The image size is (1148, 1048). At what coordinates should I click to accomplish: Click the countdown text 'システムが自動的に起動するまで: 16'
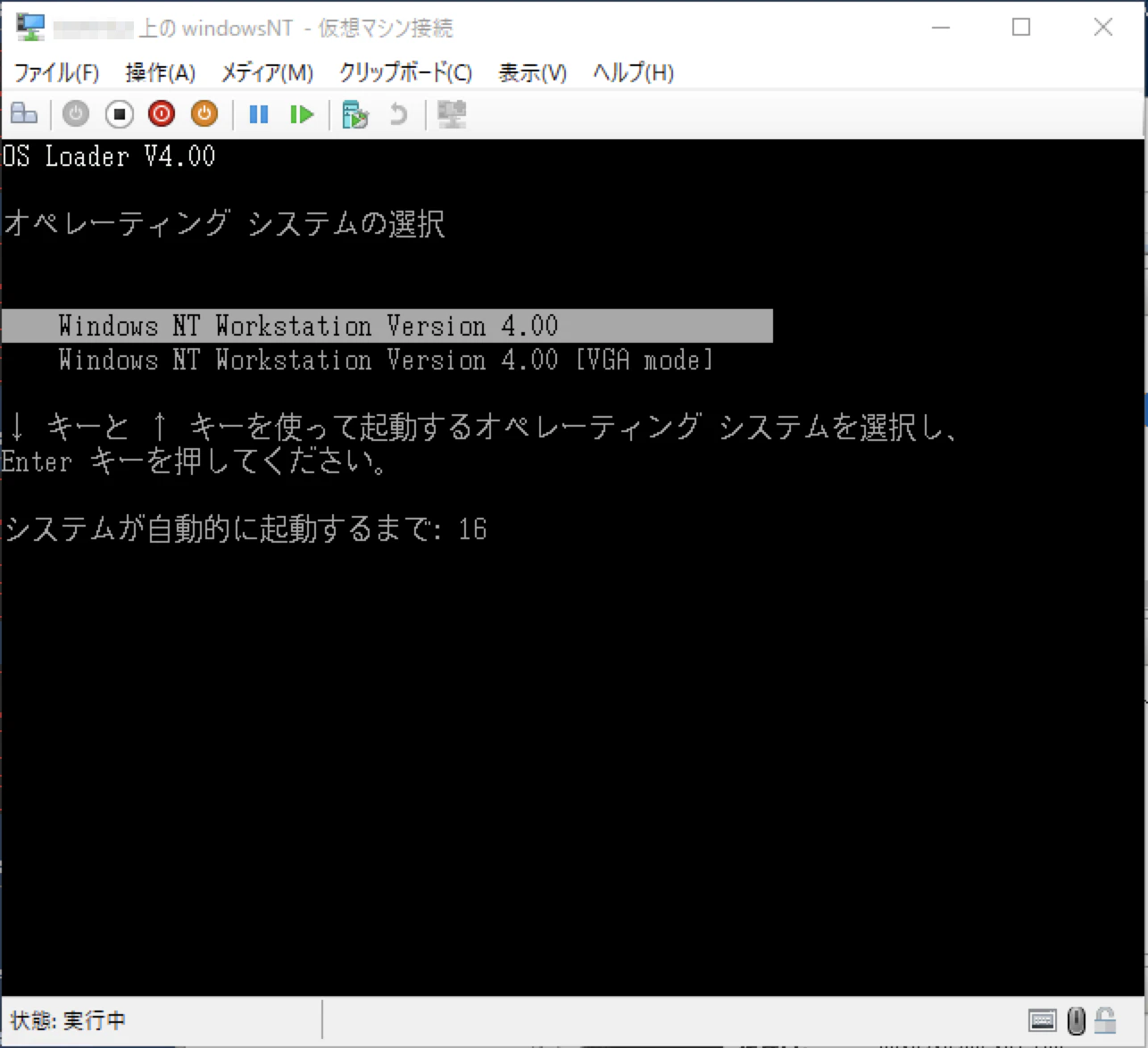coord(245,529)
